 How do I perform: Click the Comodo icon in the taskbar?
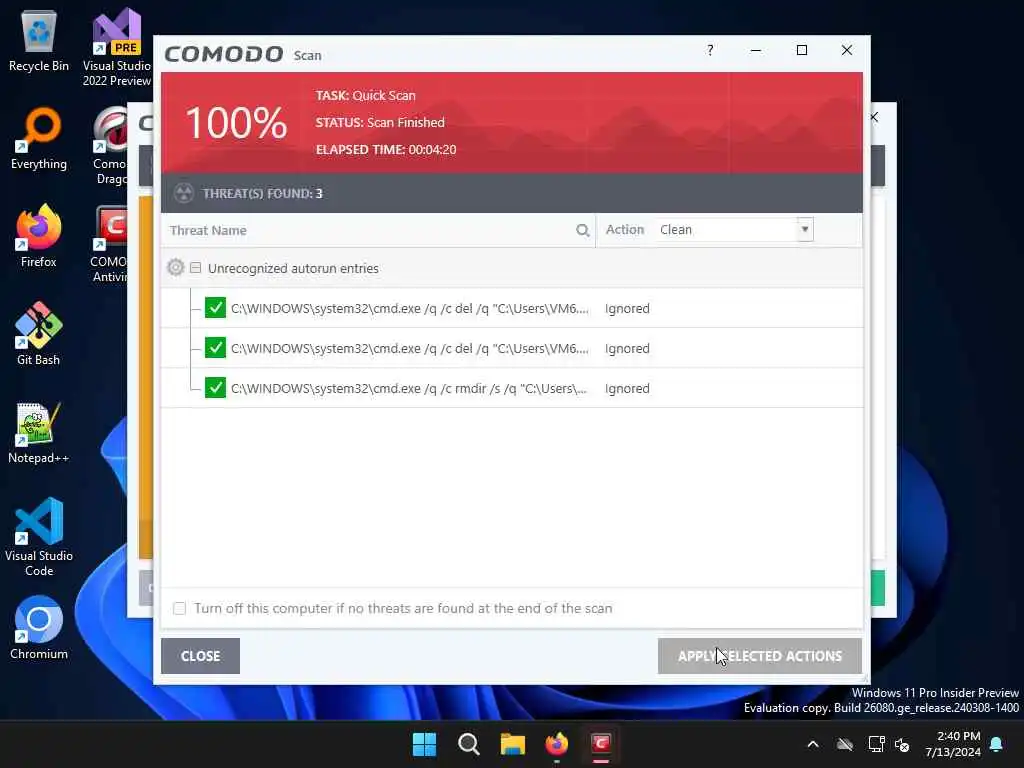(601, 744)
